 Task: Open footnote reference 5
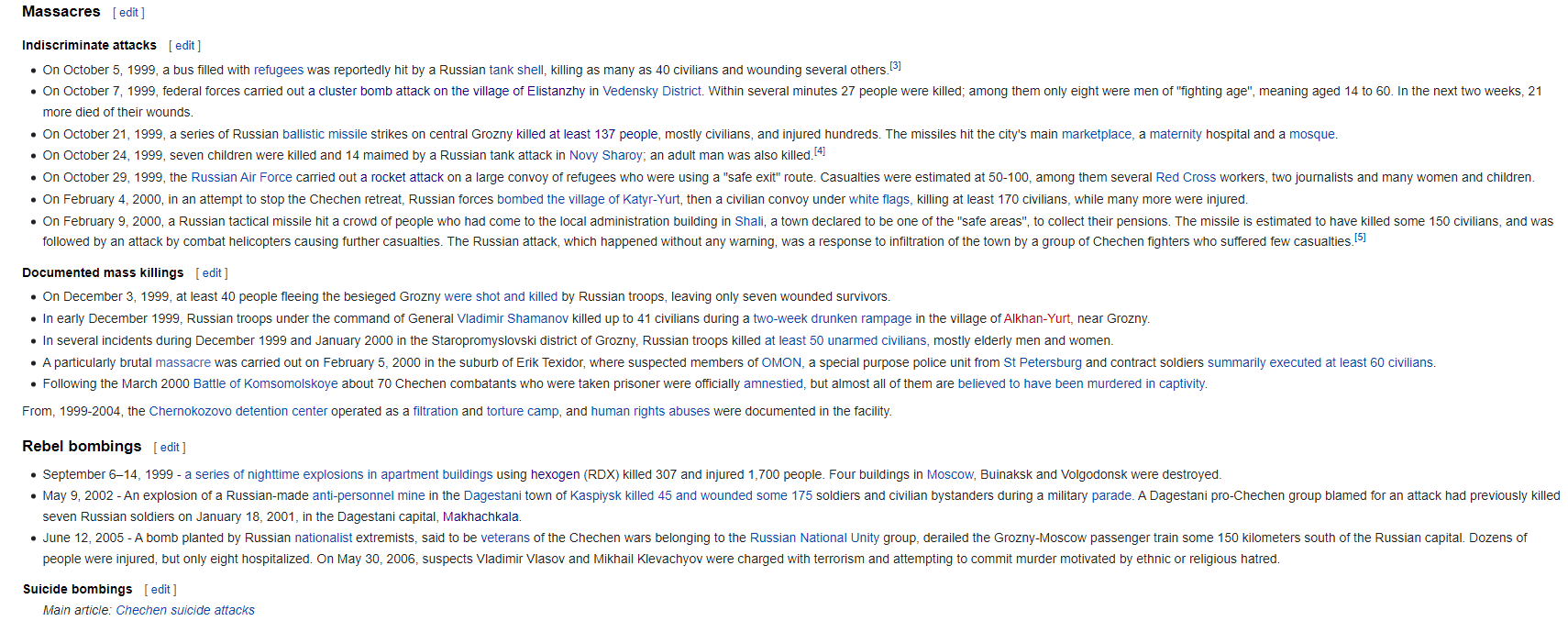pos(1360,238)
